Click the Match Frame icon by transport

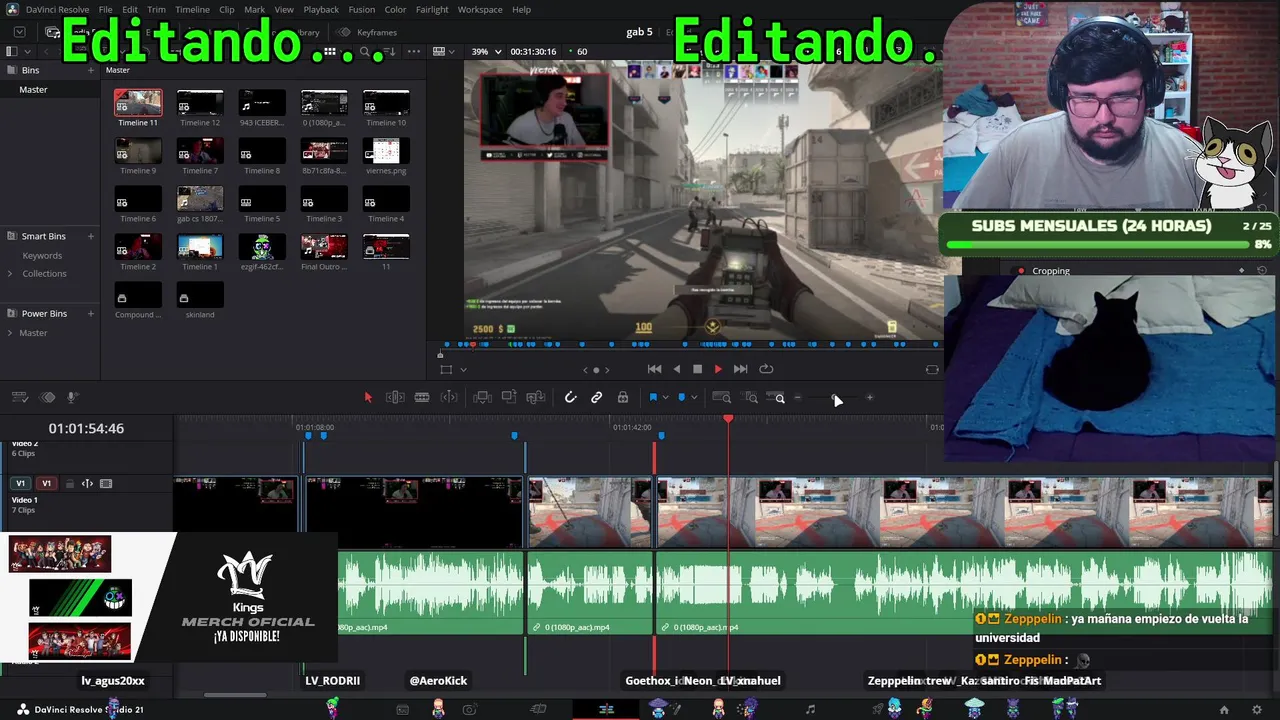click(x=932, y=369)
